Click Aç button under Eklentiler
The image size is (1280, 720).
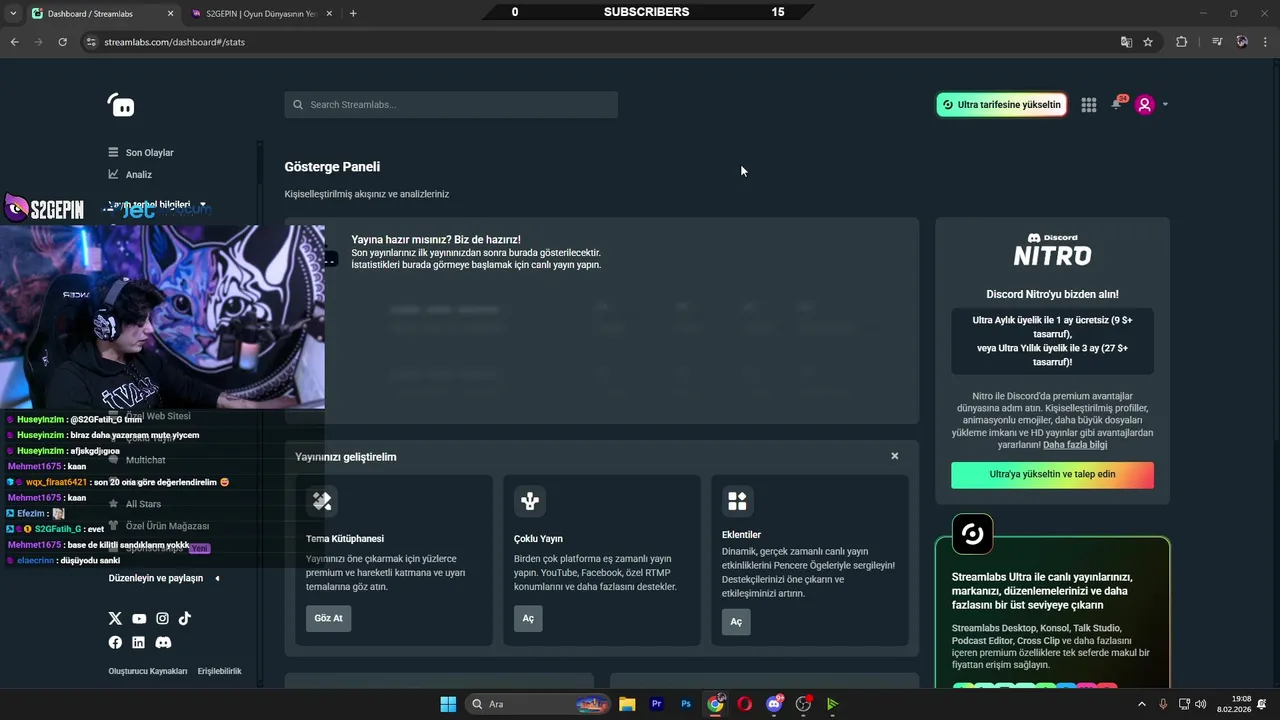[736, 622]
